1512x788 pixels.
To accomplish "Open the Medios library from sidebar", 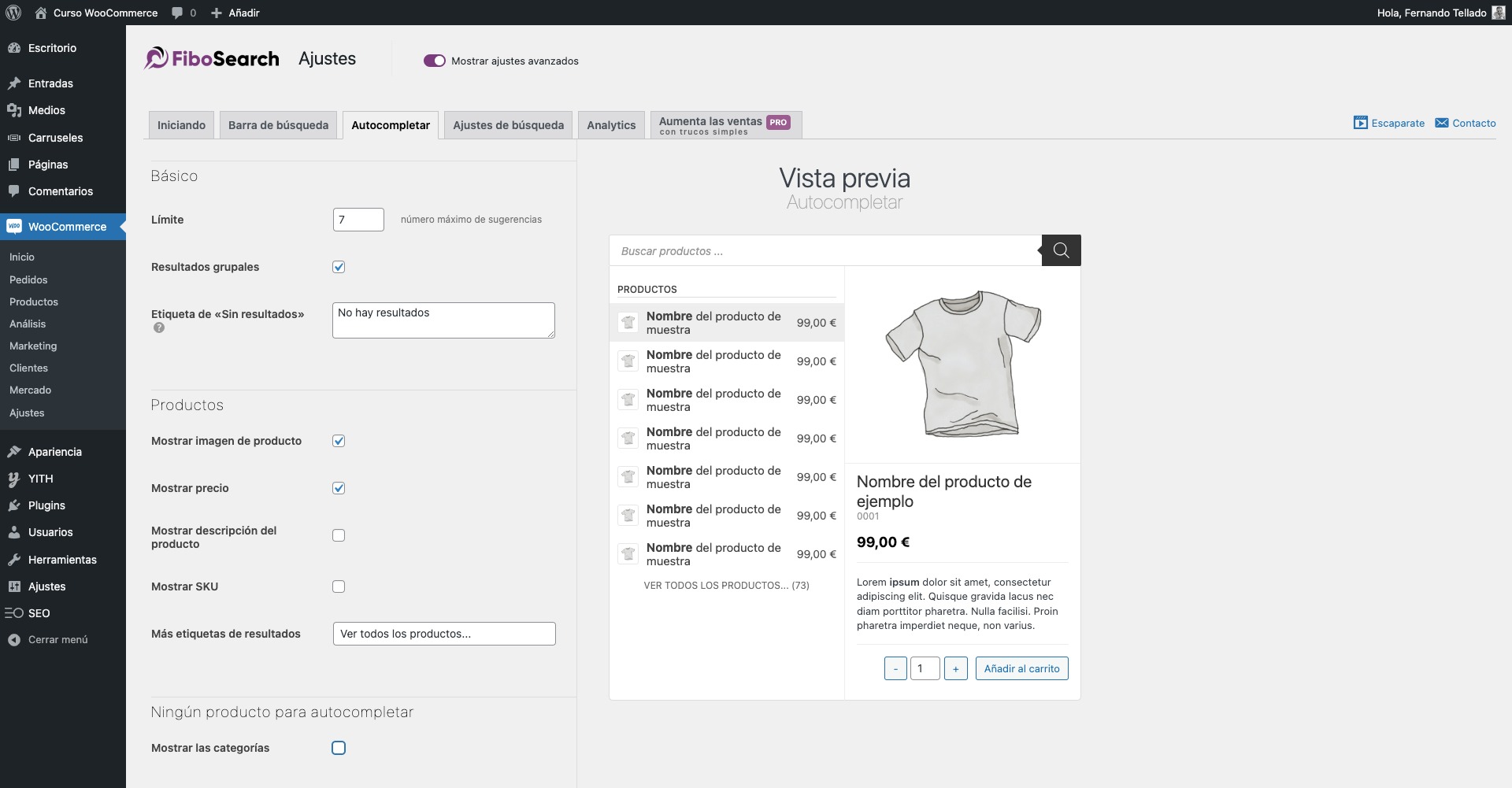I will 45,110.
